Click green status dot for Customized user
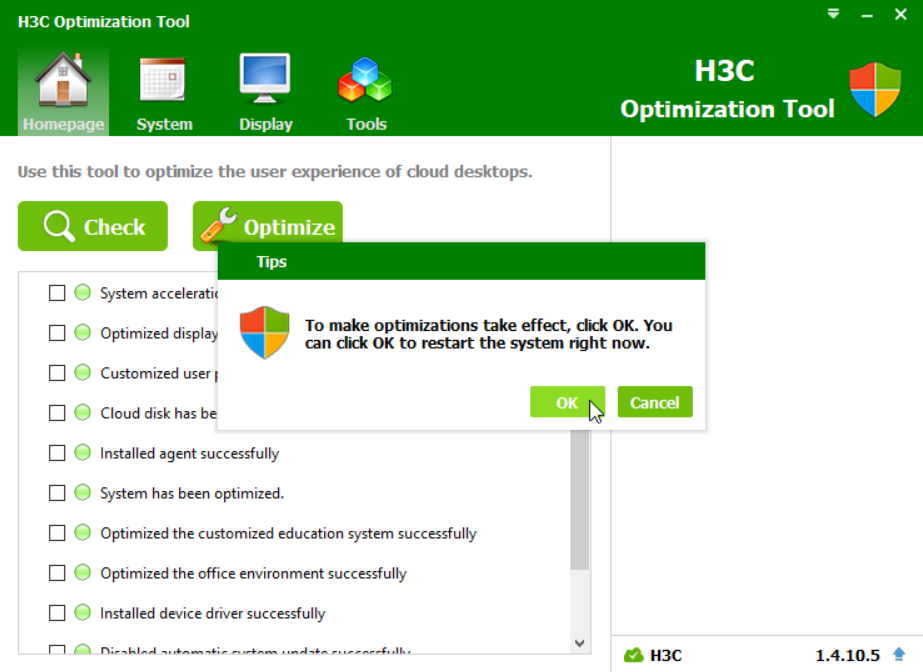The width and height of the screenshot is (923, 672). coord(82,372)
